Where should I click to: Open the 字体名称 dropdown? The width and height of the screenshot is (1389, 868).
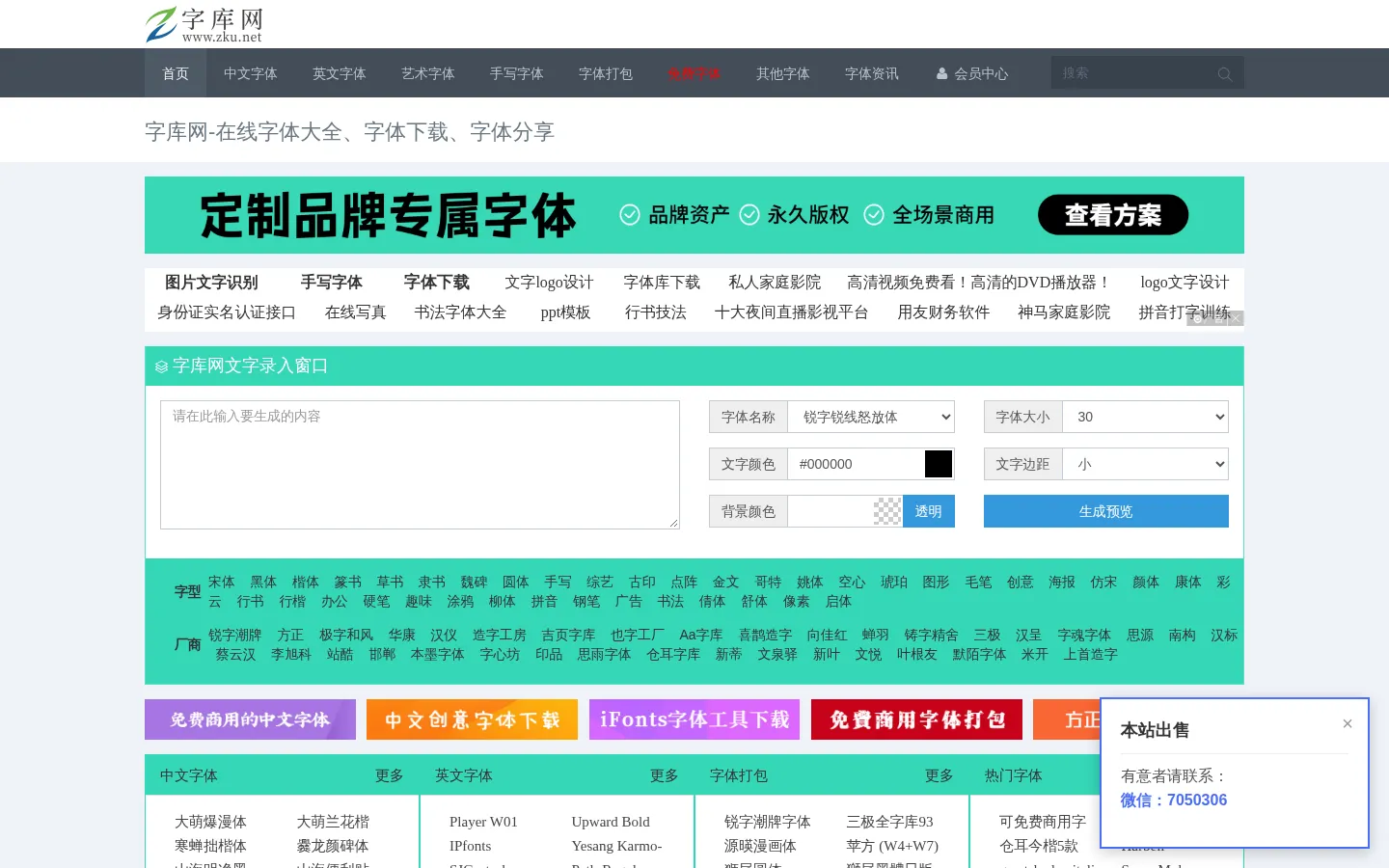(871, 417)
